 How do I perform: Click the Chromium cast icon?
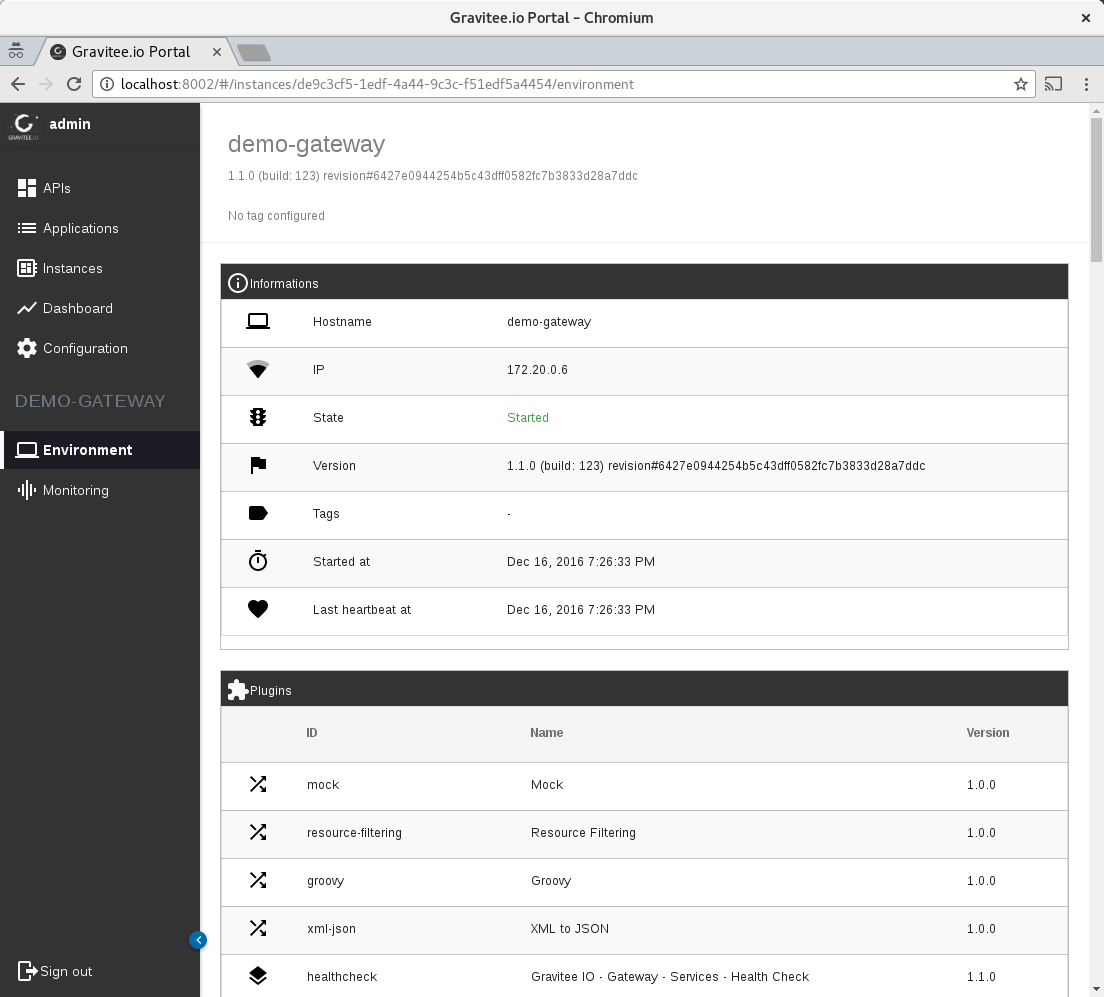1053,84
